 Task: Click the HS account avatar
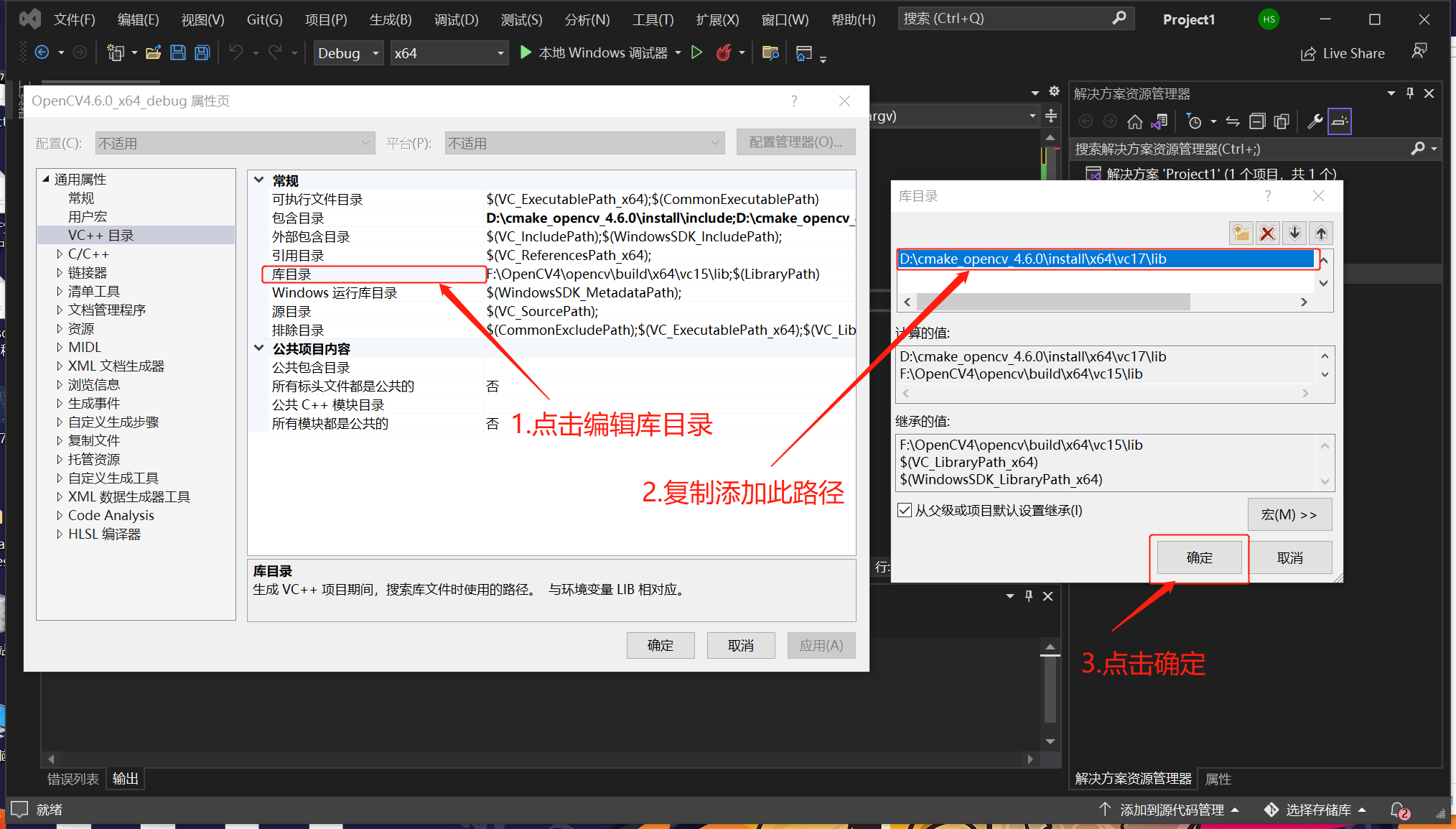1269,19
